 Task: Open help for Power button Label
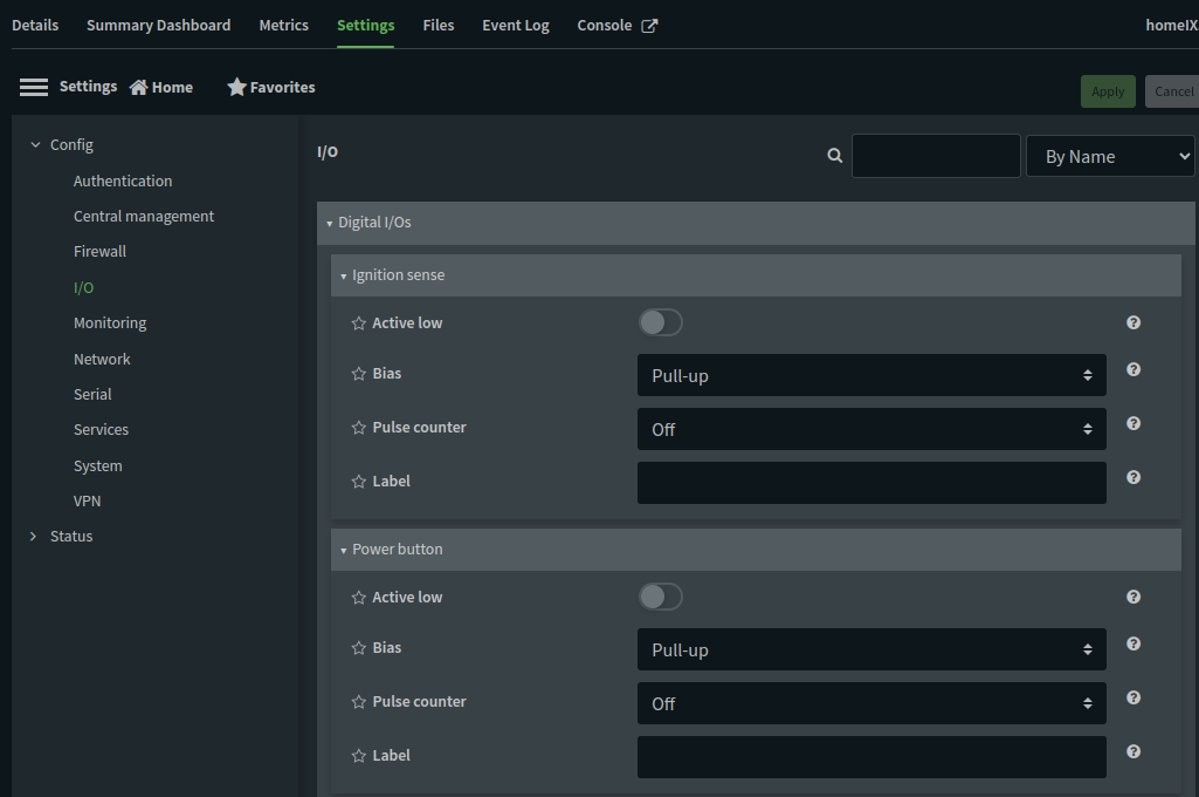tap(1133, 752)
